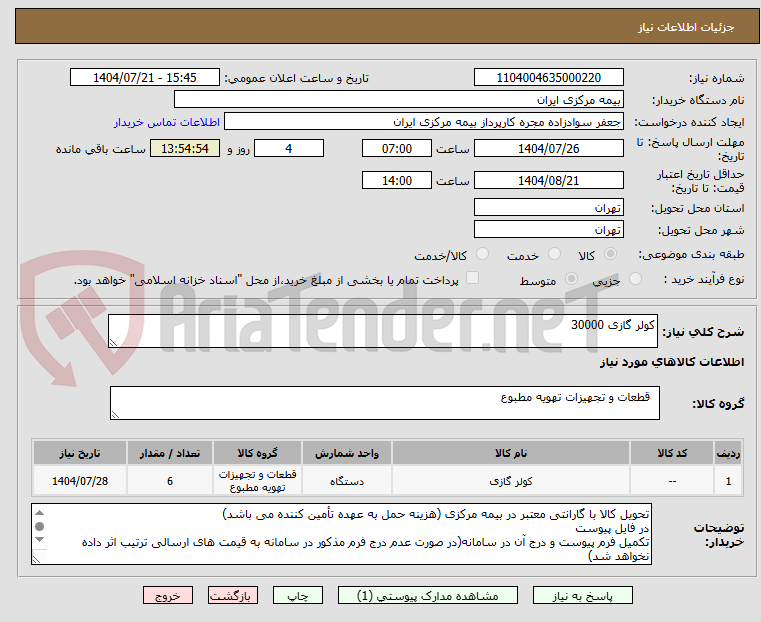
Task: Select the متوسط purchase type radio
Action: (572, 278)
